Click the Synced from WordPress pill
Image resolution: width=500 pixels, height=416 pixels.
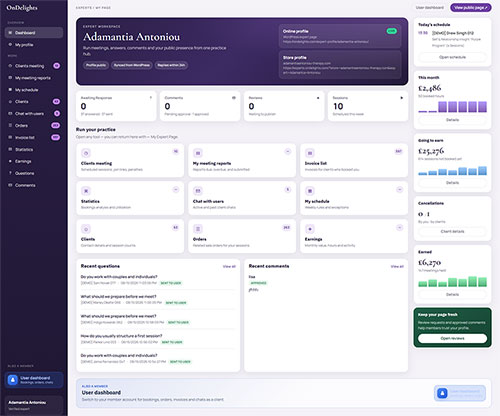(x=132, y=65)
